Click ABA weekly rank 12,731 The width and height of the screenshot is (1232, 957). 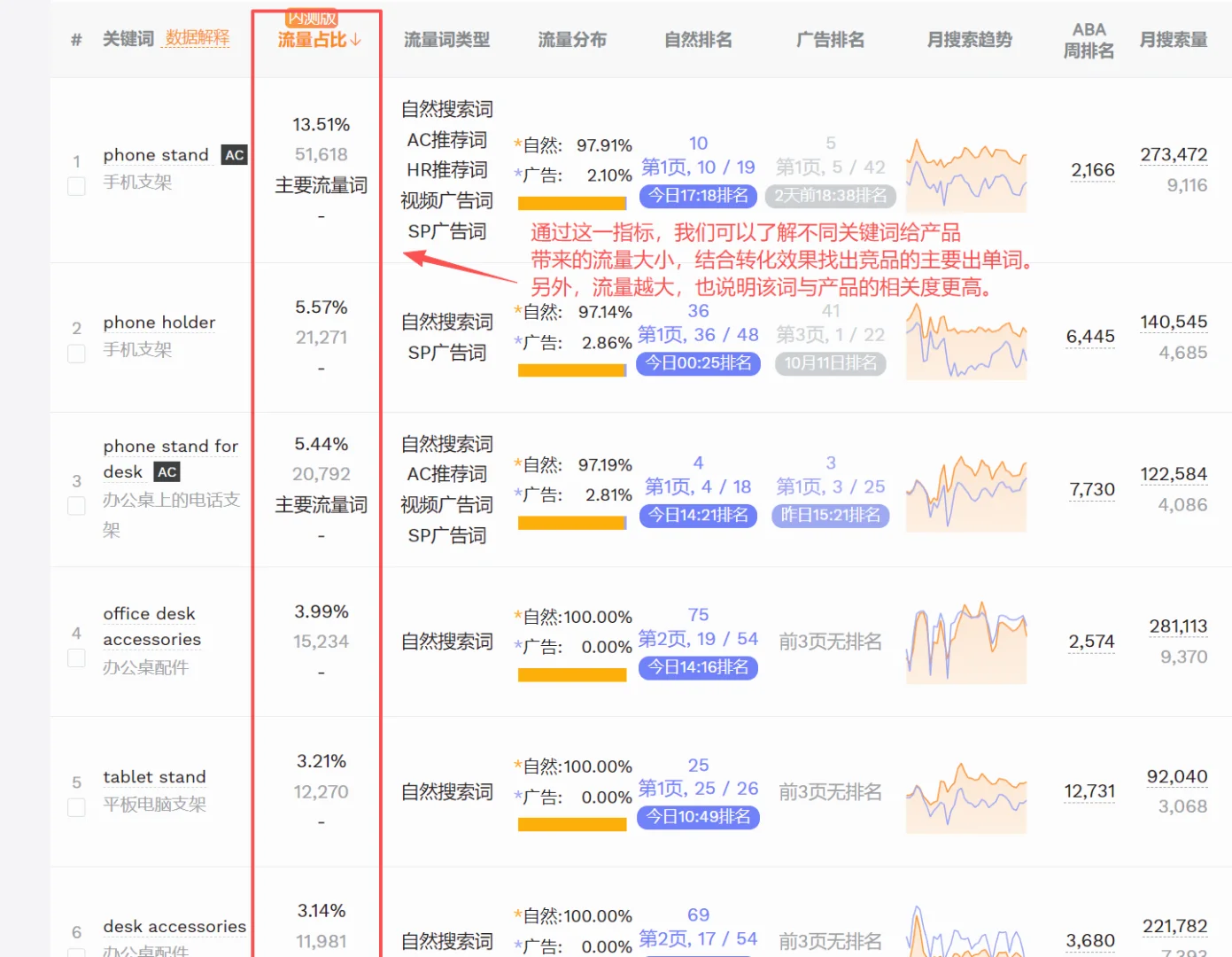click(1089, 791)
